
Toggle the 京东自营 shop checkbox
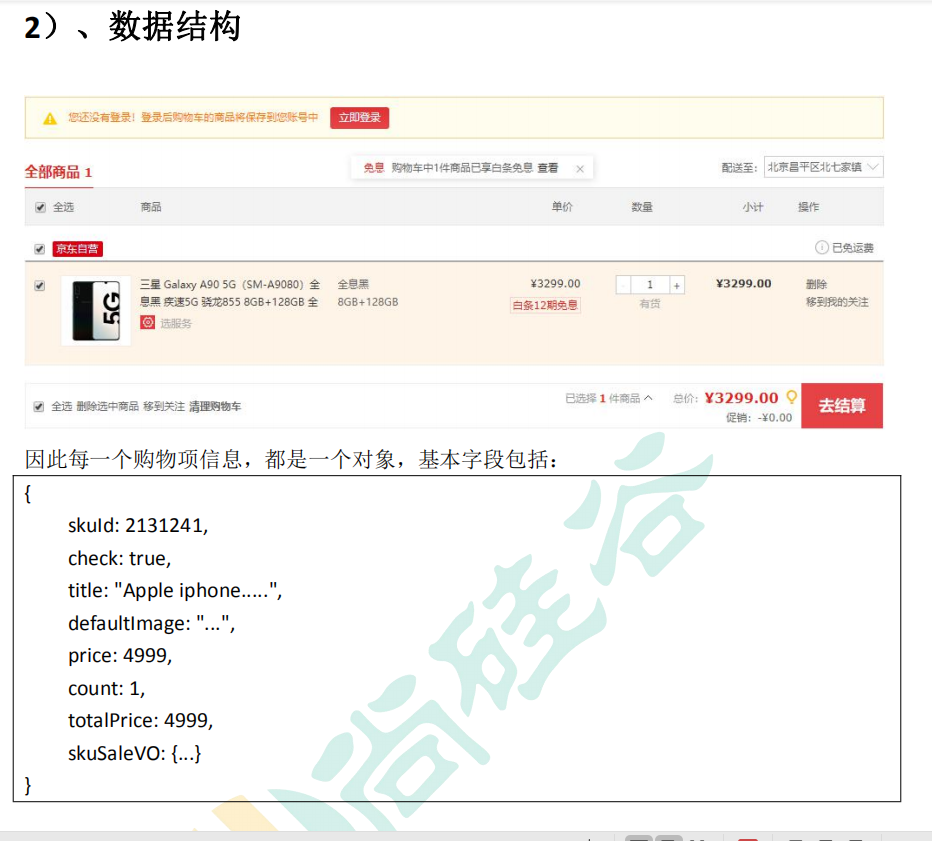39,249
